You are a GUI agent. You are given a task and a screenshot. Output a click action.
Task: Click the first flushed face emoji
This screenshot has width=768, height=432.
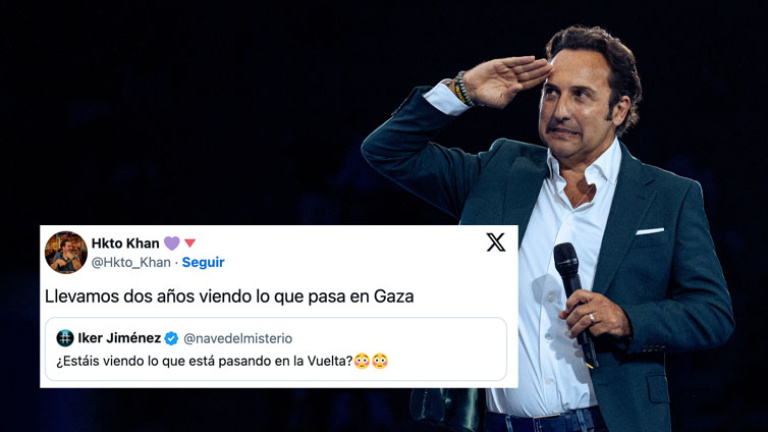tap(361, 361)
